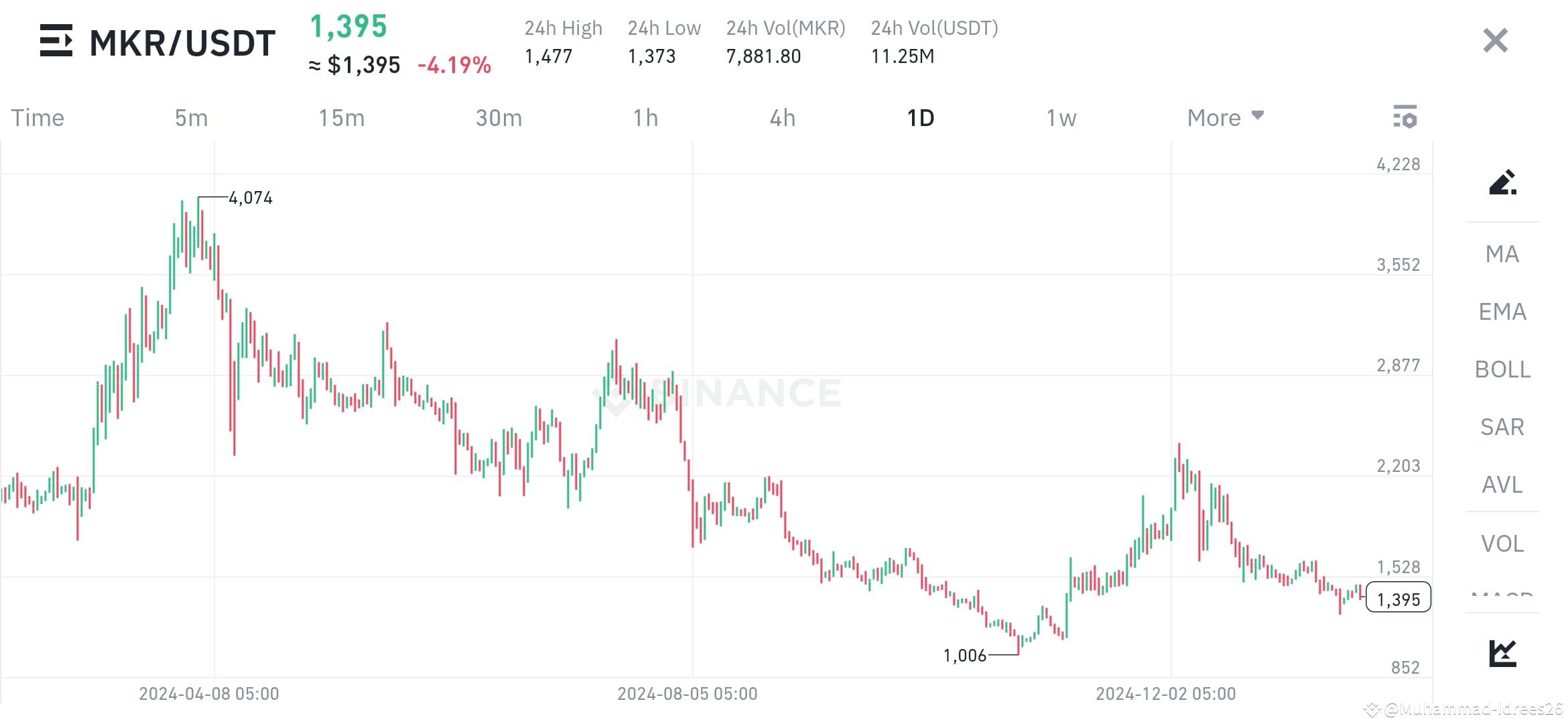
Task: Switch to the 1w timeframe tab
Action: click(x=1059, y=117)
